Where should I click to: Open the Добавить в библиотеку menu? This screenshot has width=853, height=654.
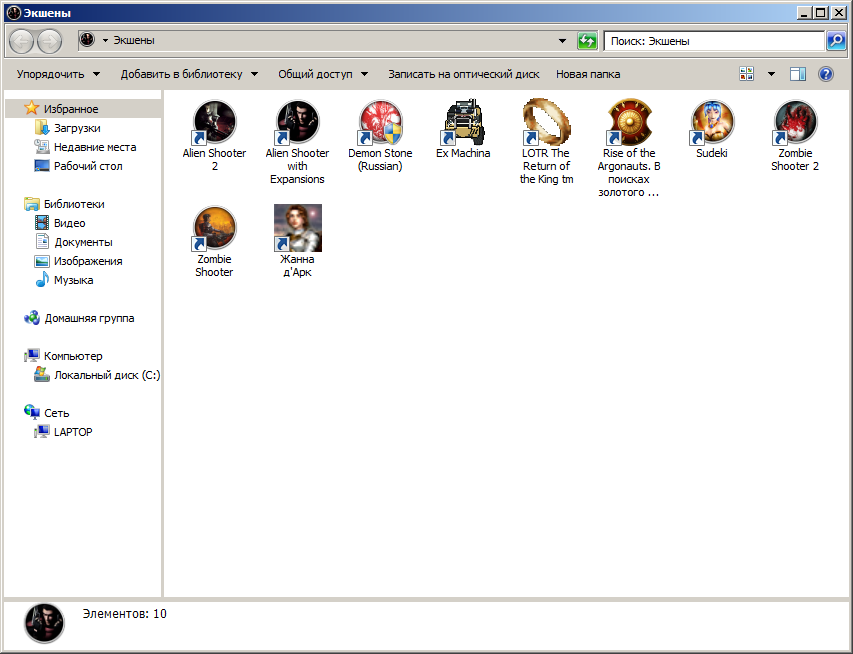pyautogui.click(x=189, y=74)
